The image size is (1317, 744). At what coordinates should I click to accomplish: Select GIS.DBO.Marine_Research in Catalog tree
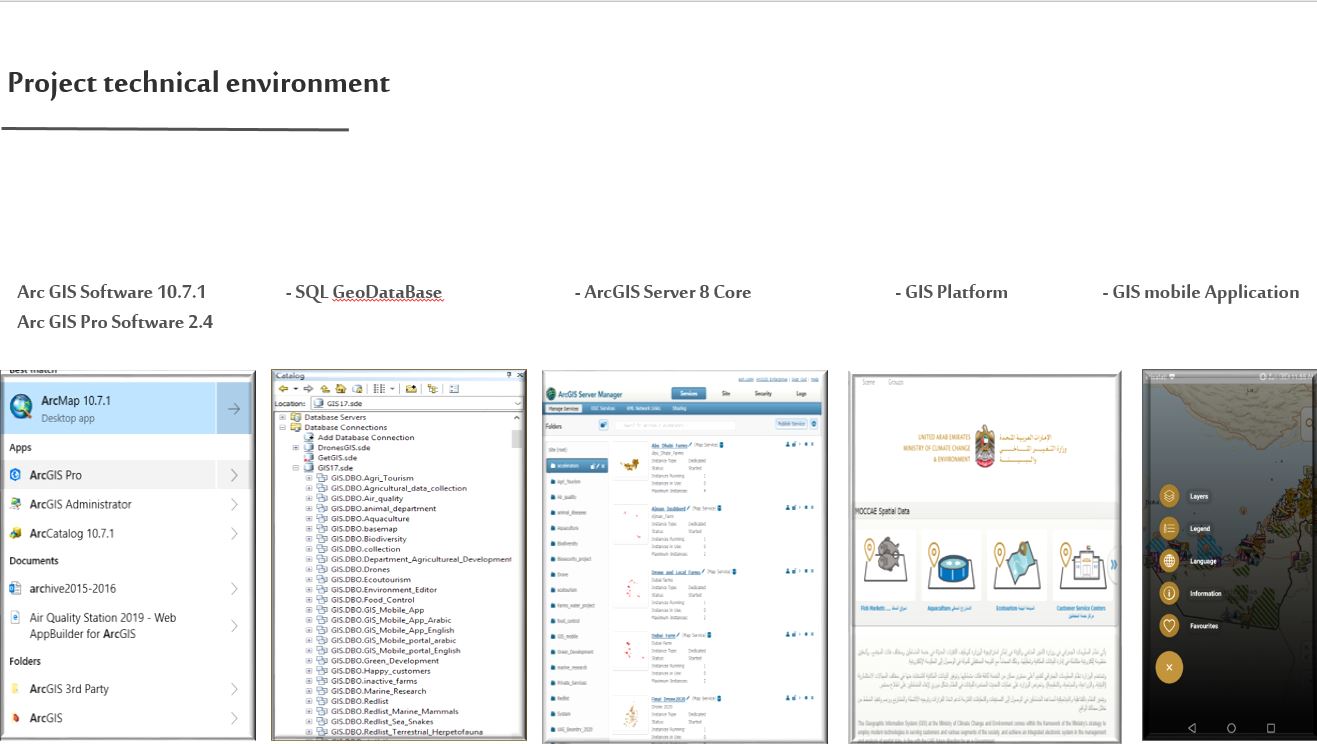pos(379,691)
